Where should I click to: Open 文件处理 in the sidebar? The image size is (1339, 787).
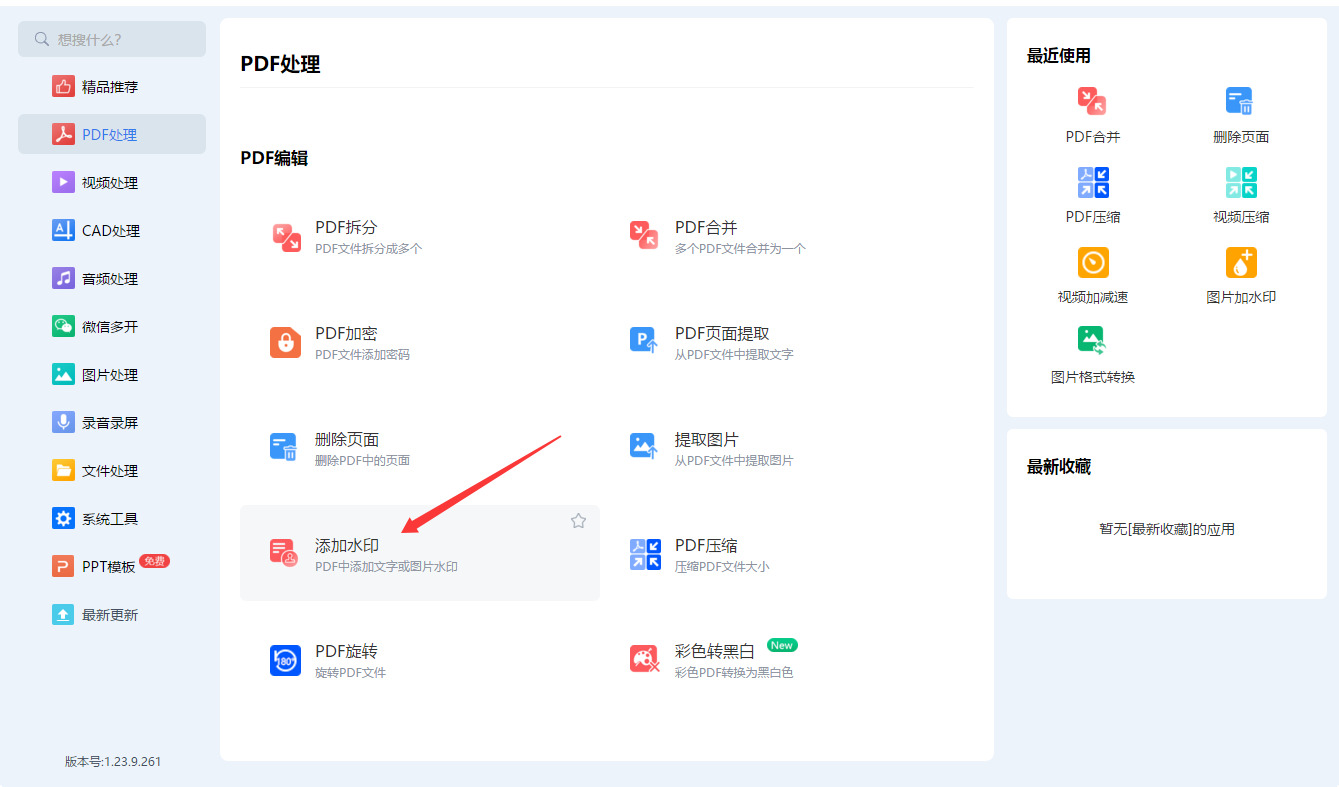[112, 471]
